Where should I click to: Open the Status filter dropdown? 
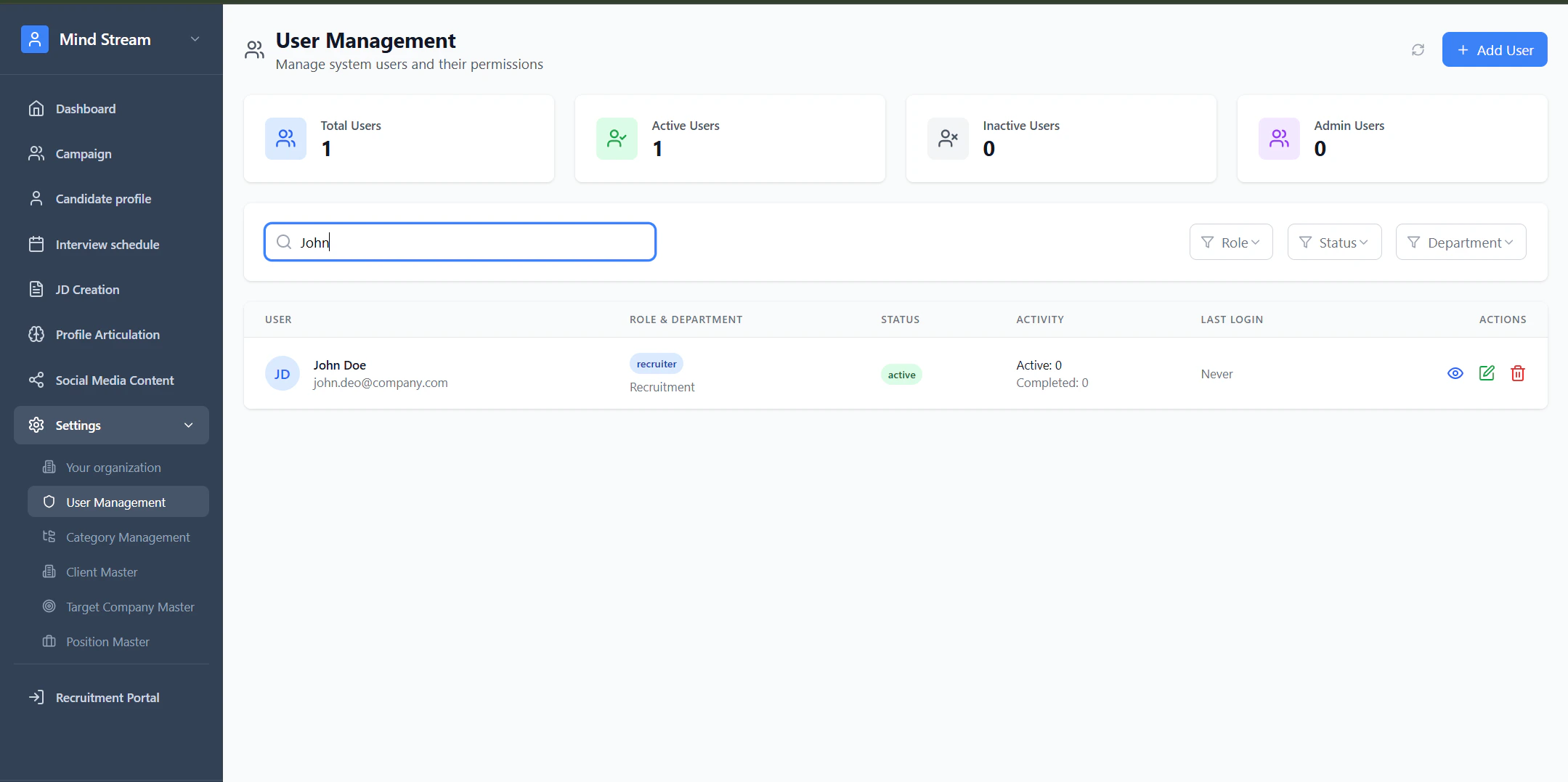[x=1334, y=243]
